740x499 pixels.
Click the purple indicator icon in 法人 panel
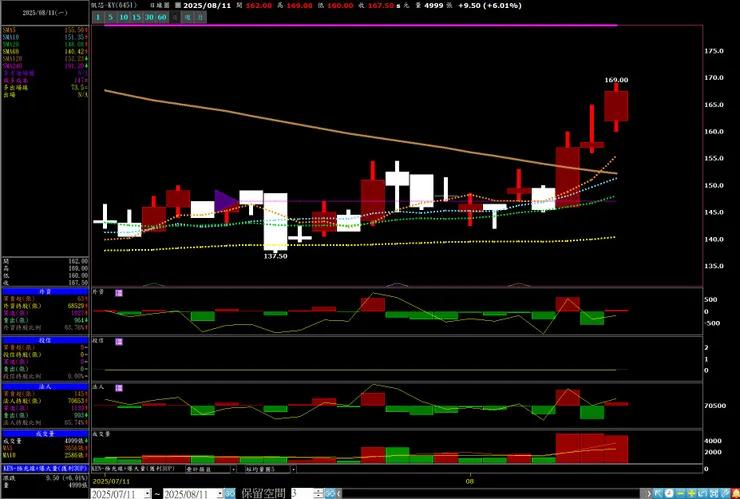pyautogui.click(x=119, y=388)
